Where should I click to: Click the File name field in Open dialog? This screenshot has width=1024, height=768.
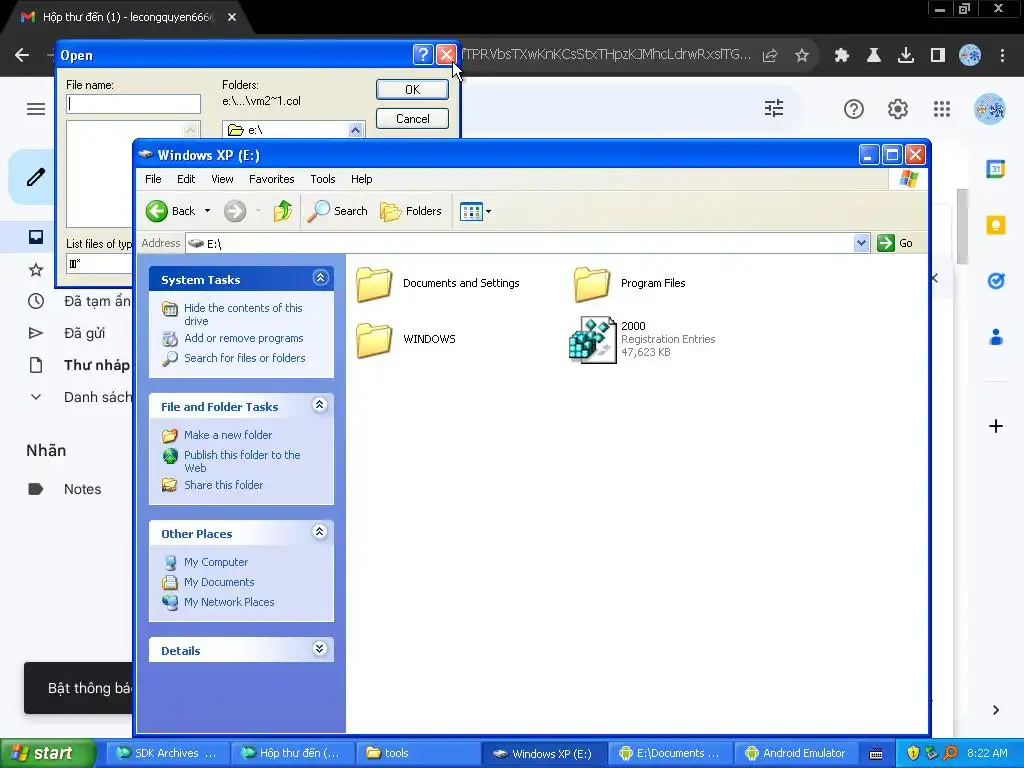click(x=133, y=104)
